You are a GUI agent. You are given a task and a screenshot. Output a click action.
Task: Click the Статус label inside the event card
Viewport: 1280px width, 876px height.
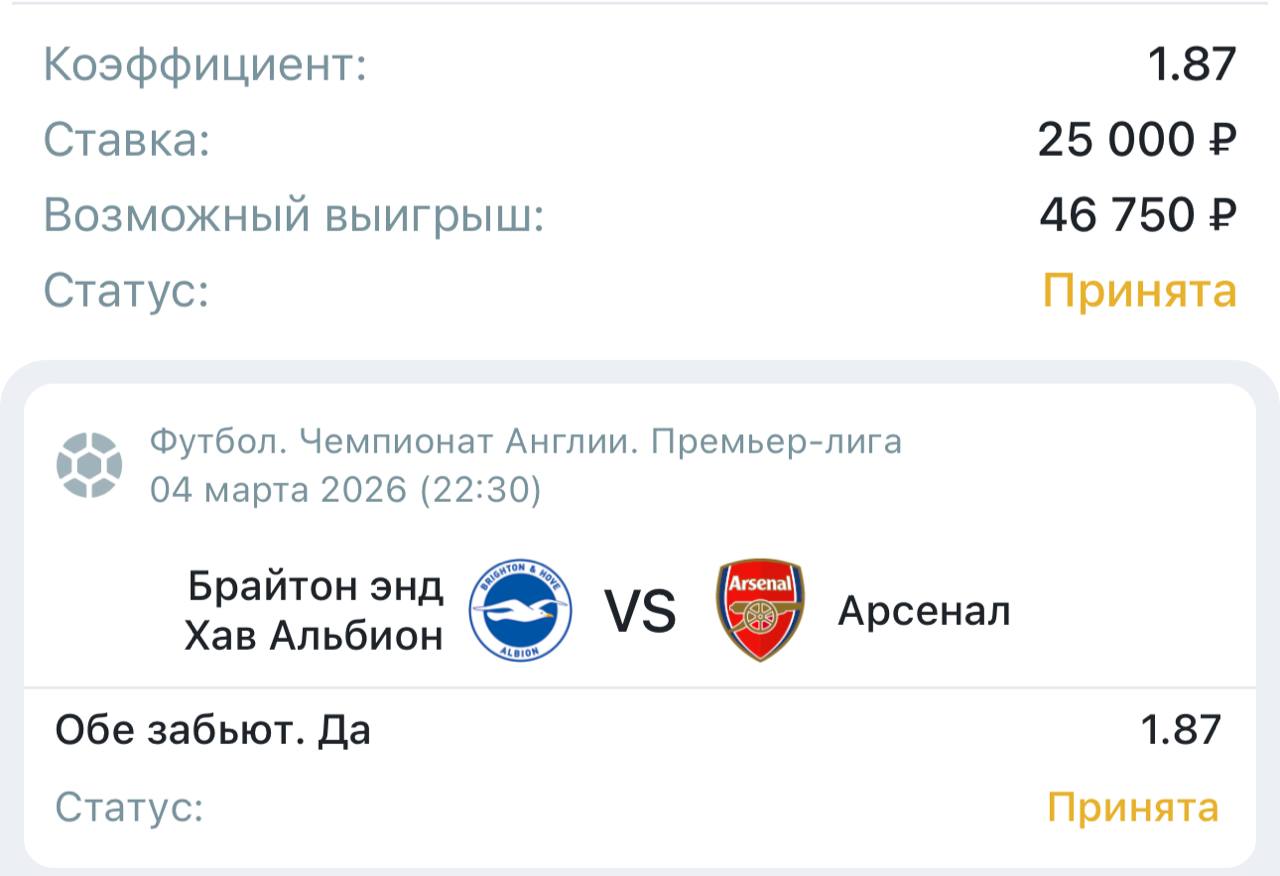(x=129, y=807)
